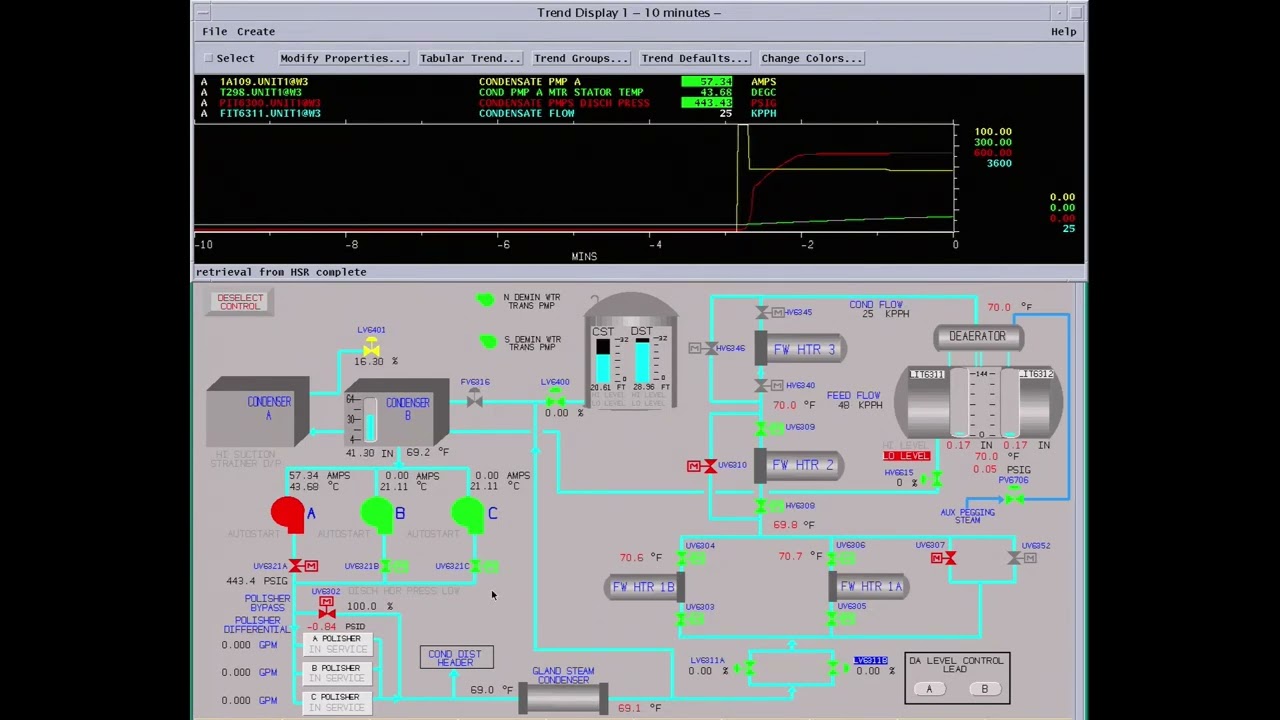Image resolution: width=1280 pixels, height=720 pixels.
Task: Click the PV6706 aux pegging steam valve
Action: click(1014, 496)
